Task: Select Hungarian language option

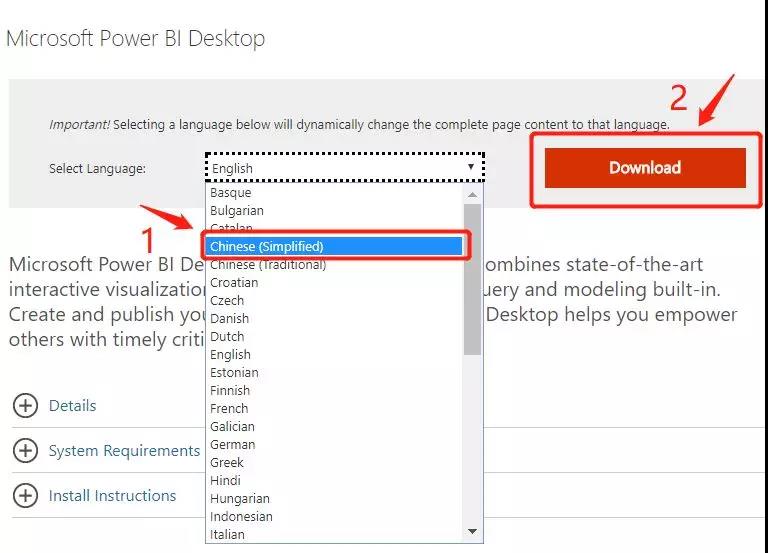Action: [335, 499]
